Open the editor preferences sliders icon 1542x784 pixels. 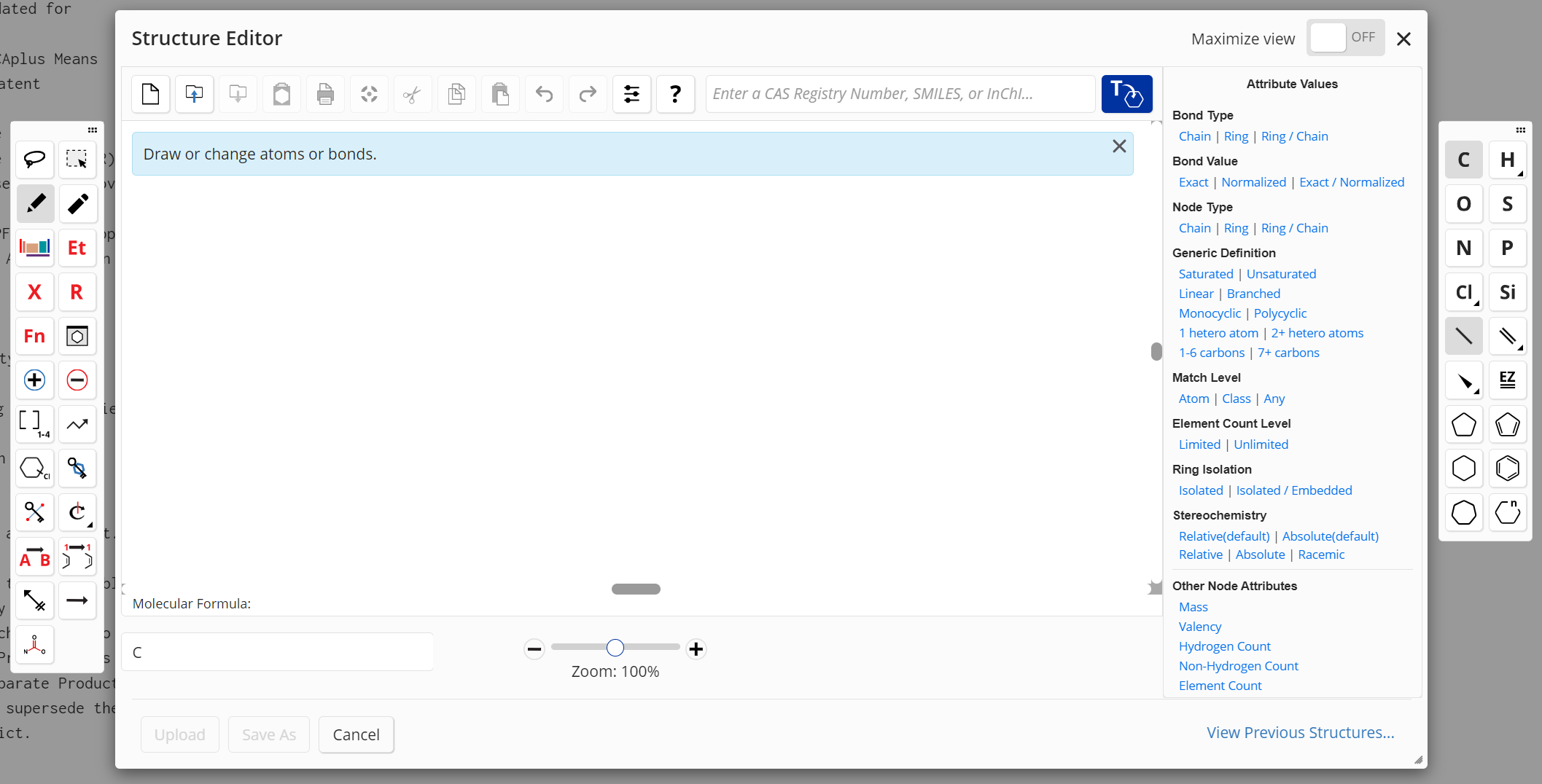click(632, 94)
